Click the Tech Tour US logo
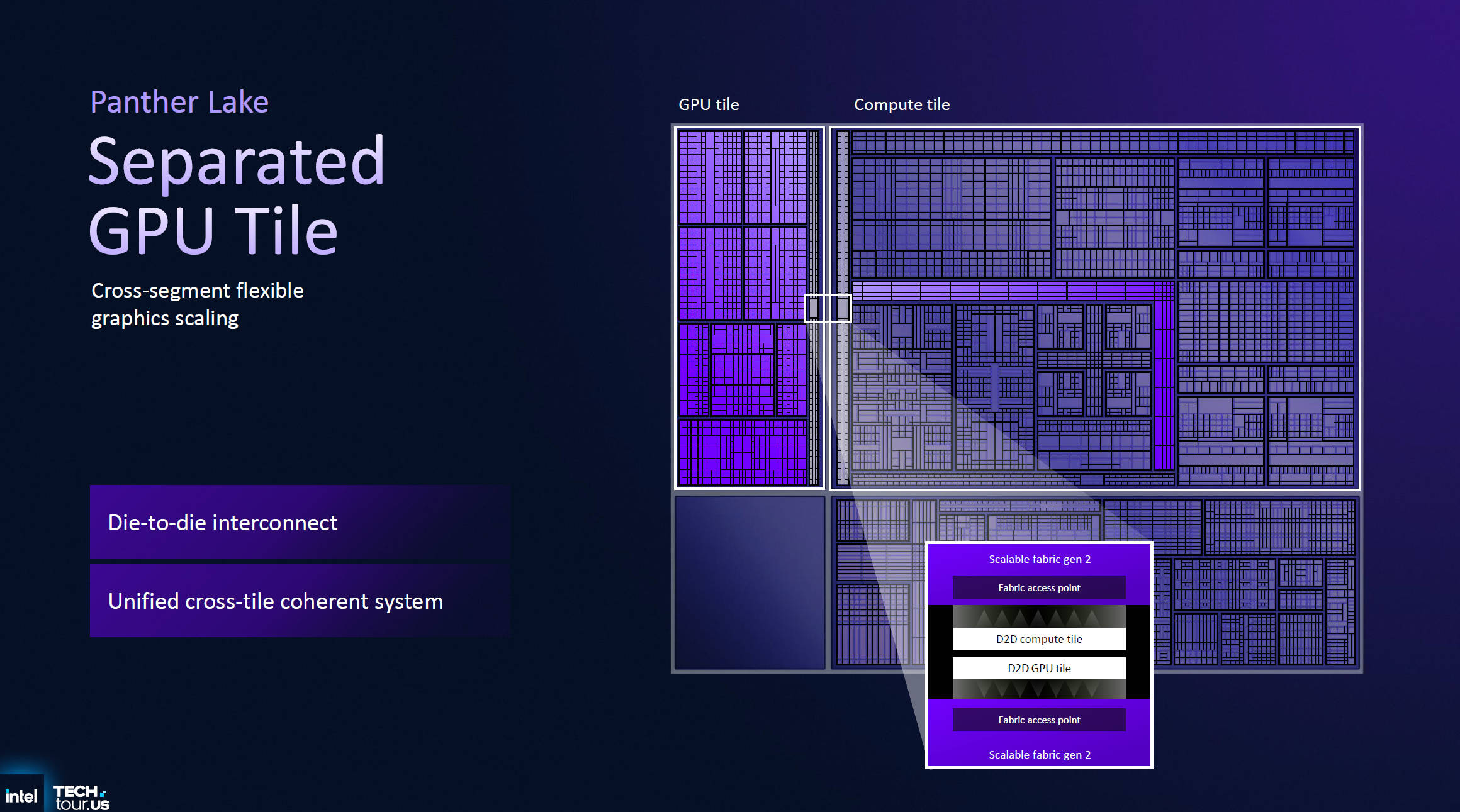This screenshot has height=812, width=1460. (81, 798)
